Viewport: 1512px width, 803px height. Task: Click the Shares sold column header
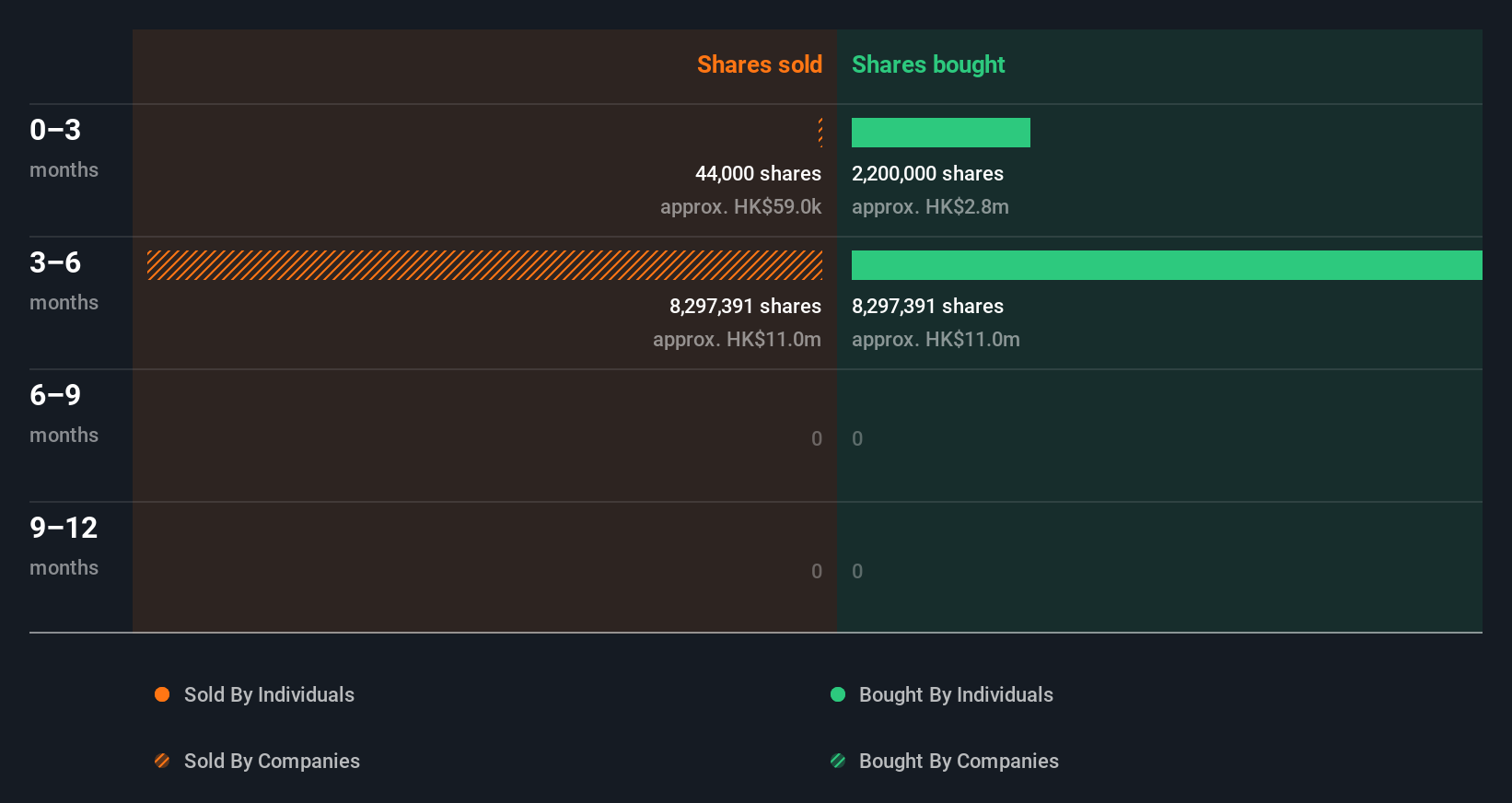(x=760, y=64)
